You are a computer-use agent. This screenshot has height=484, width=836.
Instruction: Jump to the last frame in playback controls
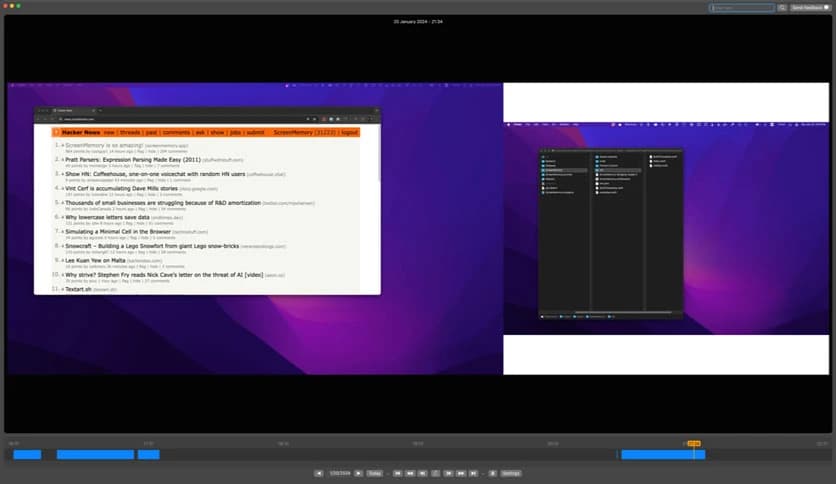tap(474, 473)
